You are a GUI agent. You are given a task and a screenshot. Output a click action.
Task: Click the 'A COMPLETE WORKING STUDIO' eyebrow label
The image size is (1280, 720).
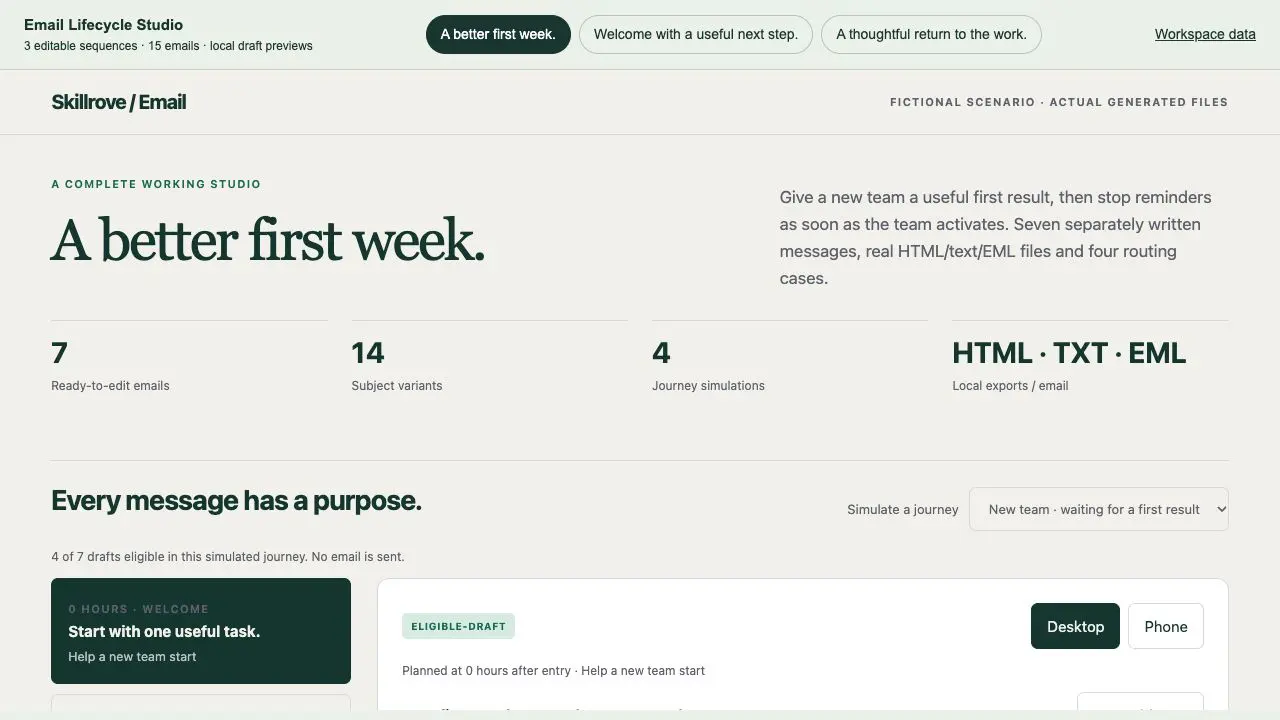(156, 184)
